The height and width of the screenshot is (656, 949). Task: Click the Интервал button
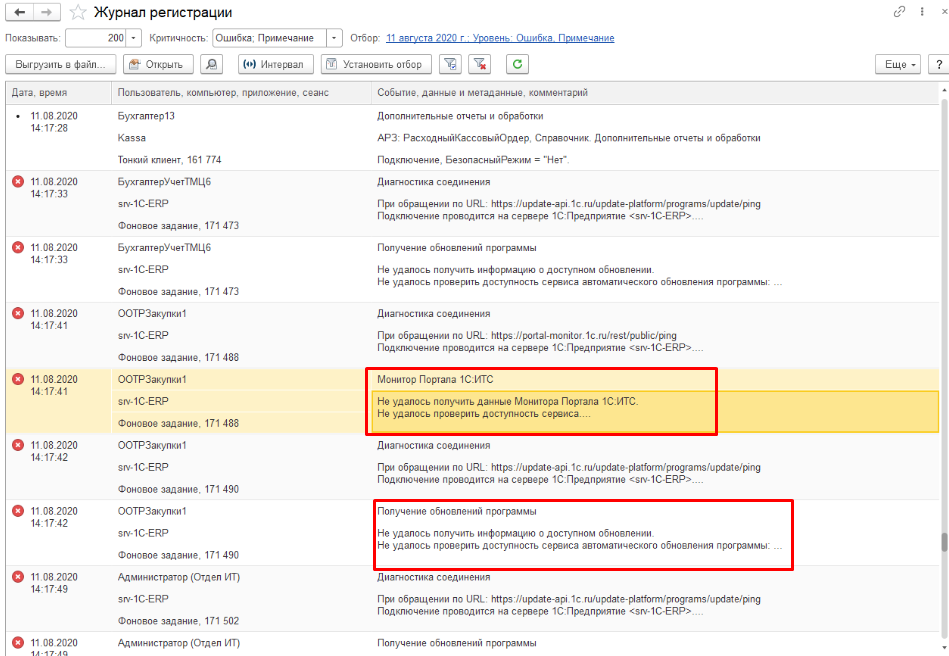(x=276, y=64)
